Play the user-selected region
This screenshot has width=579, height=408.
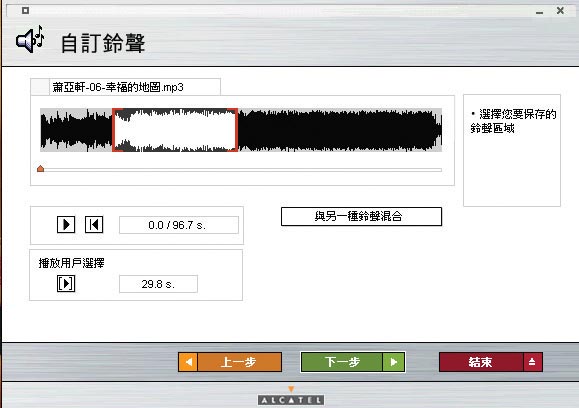coord(66,284)
